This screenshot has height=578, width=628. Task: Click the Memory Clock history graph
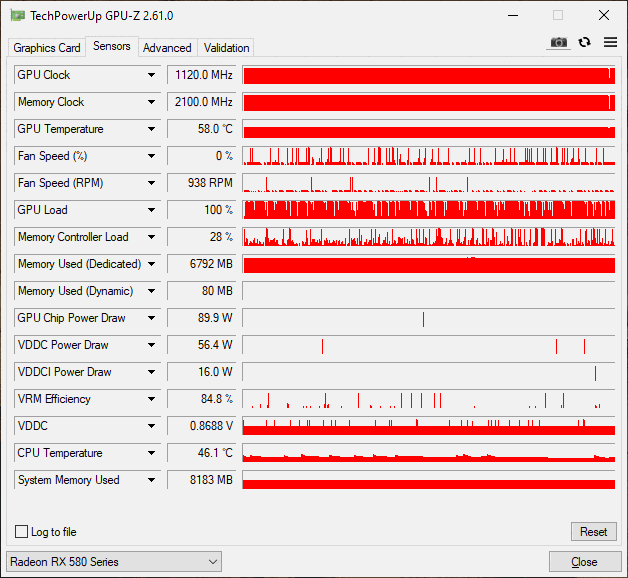429,102
